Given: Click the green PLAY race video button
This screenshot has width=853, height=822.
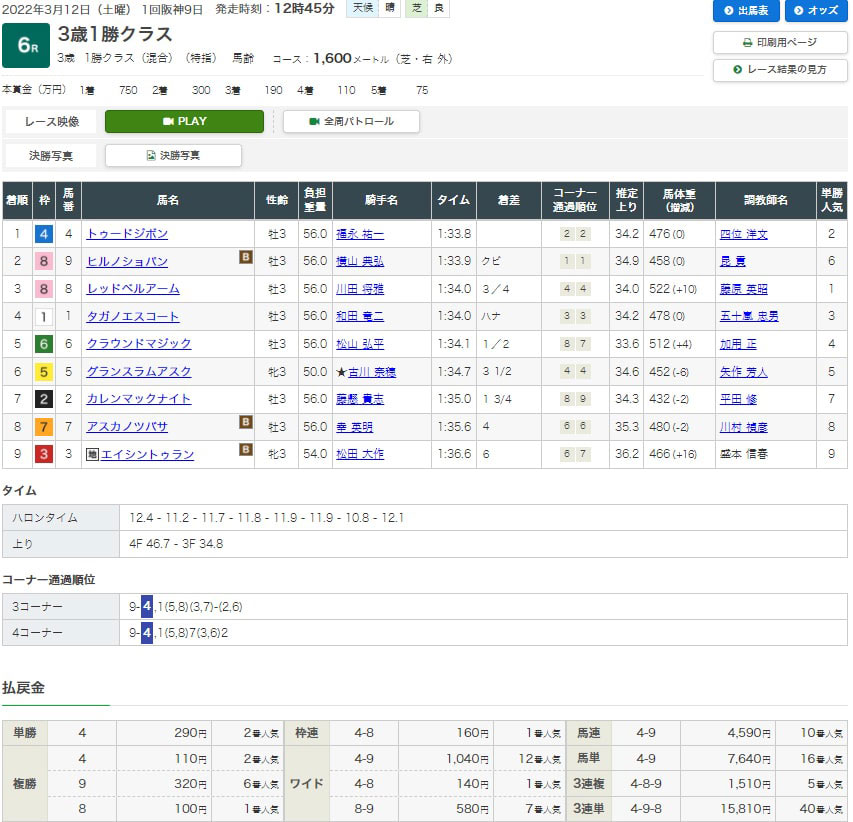Looking at the screenshot, I should [x=184, y=121].
